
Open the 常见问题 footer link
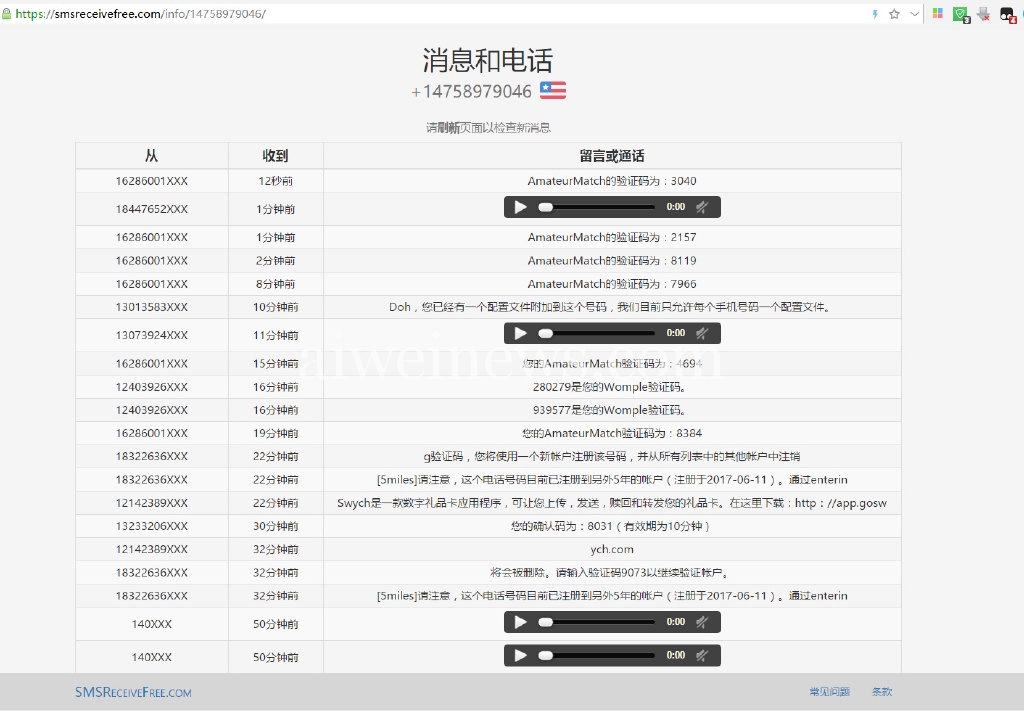[x=829, y=692]
